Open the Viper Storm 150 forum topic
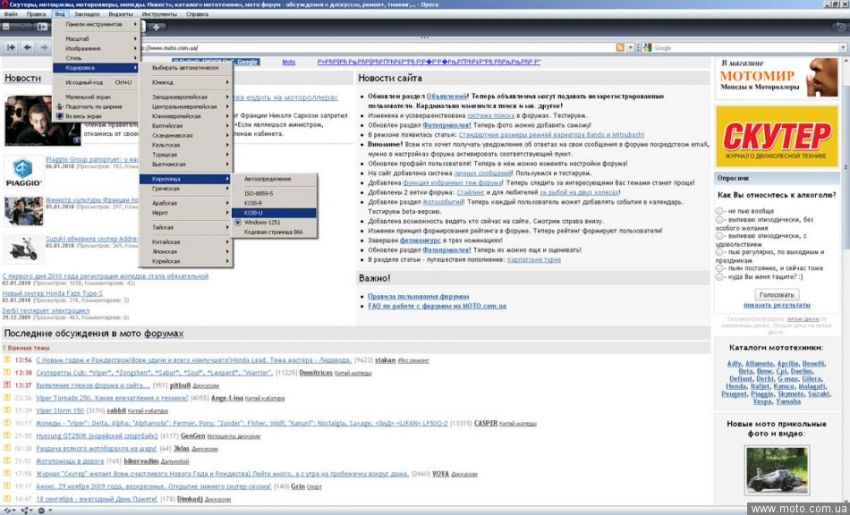This screenshot has width=850, height=515. [x=60, y=410]
